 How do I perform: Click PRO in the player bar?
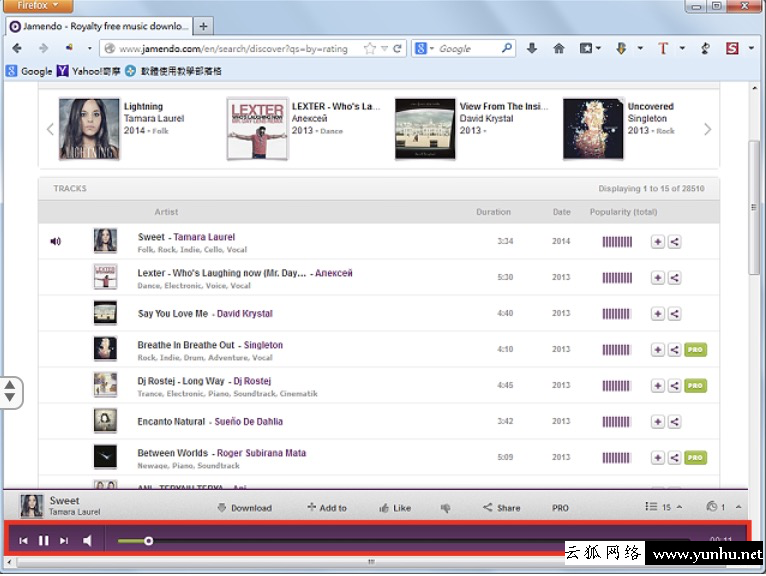(x=560, y=508)
